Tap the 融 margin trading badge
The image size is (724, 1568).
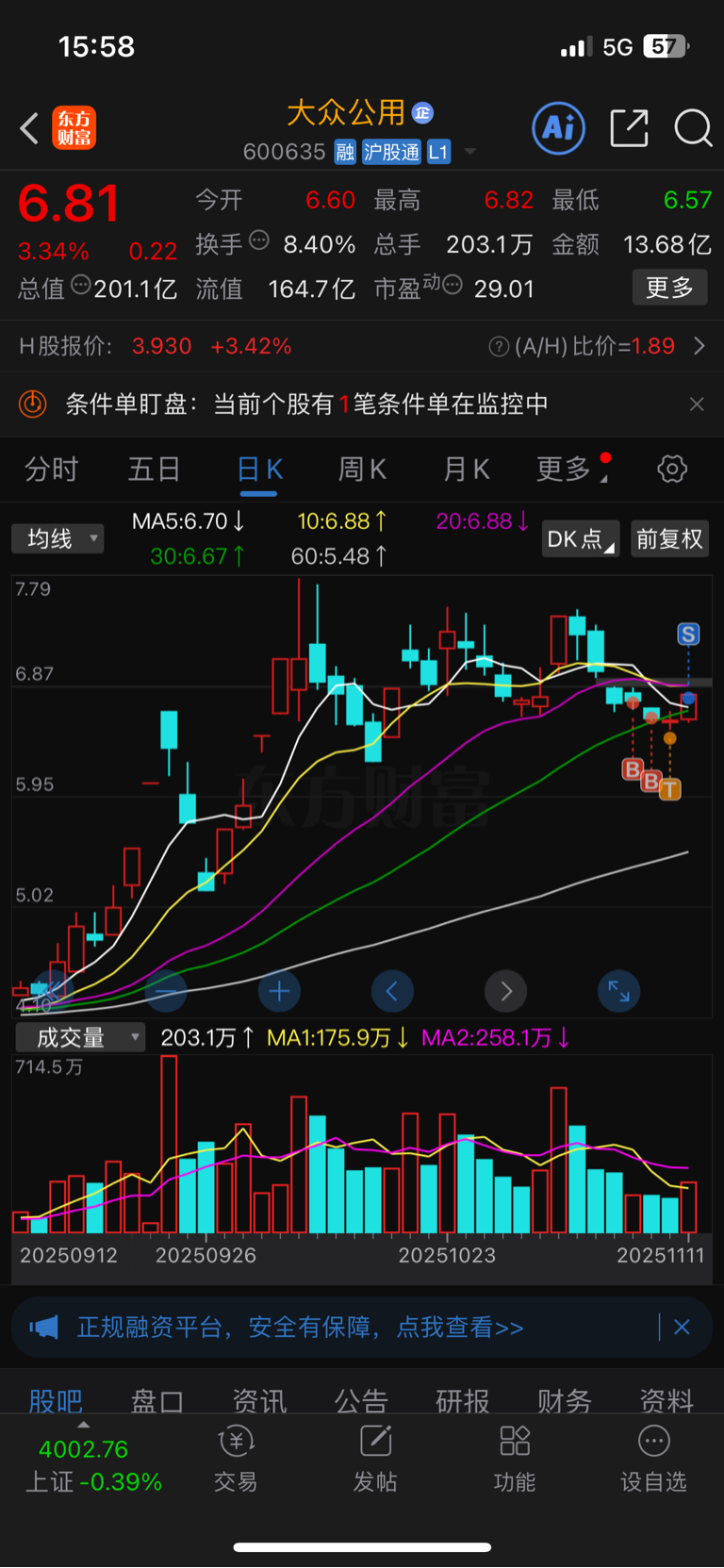pyautogui.click(x=345, y=152)
